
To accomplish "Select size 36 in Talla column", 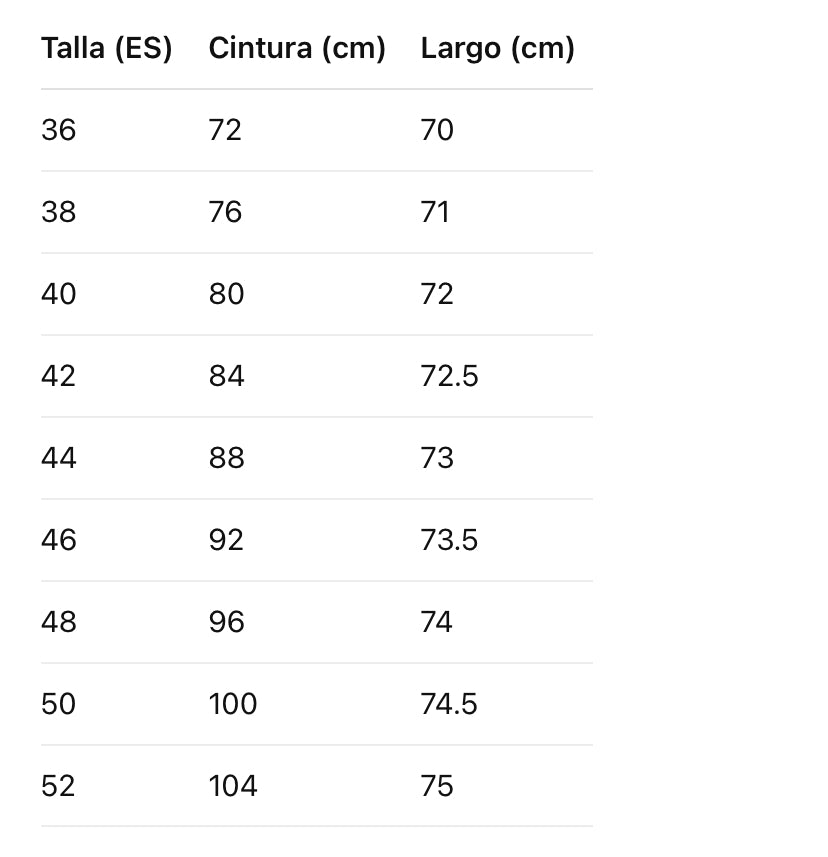I will tap(58, 130).
